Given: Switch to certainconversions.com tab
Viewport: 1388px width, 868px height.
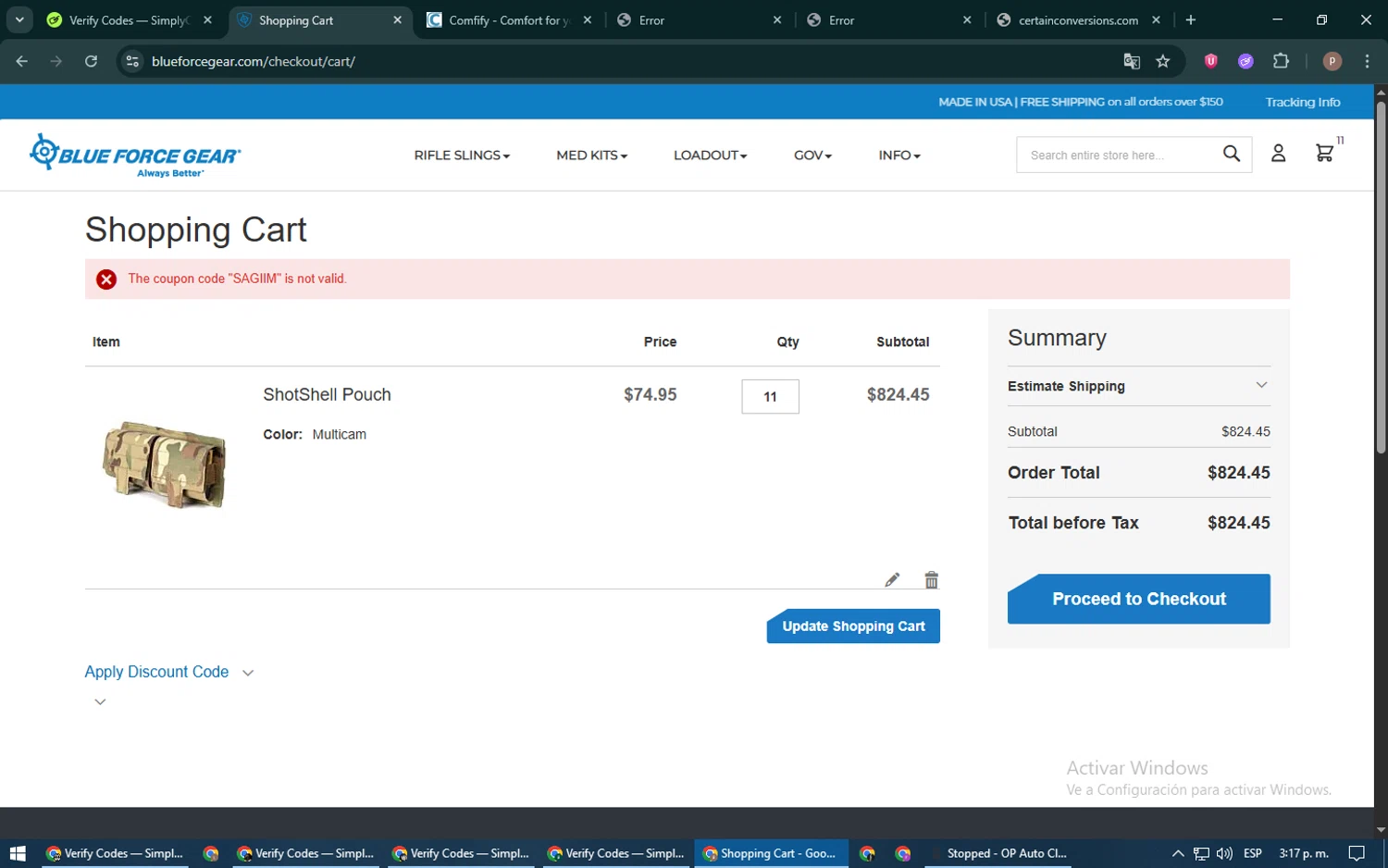Looking at the screenshot, I should pyautogui.click(x=1078, y=20).
